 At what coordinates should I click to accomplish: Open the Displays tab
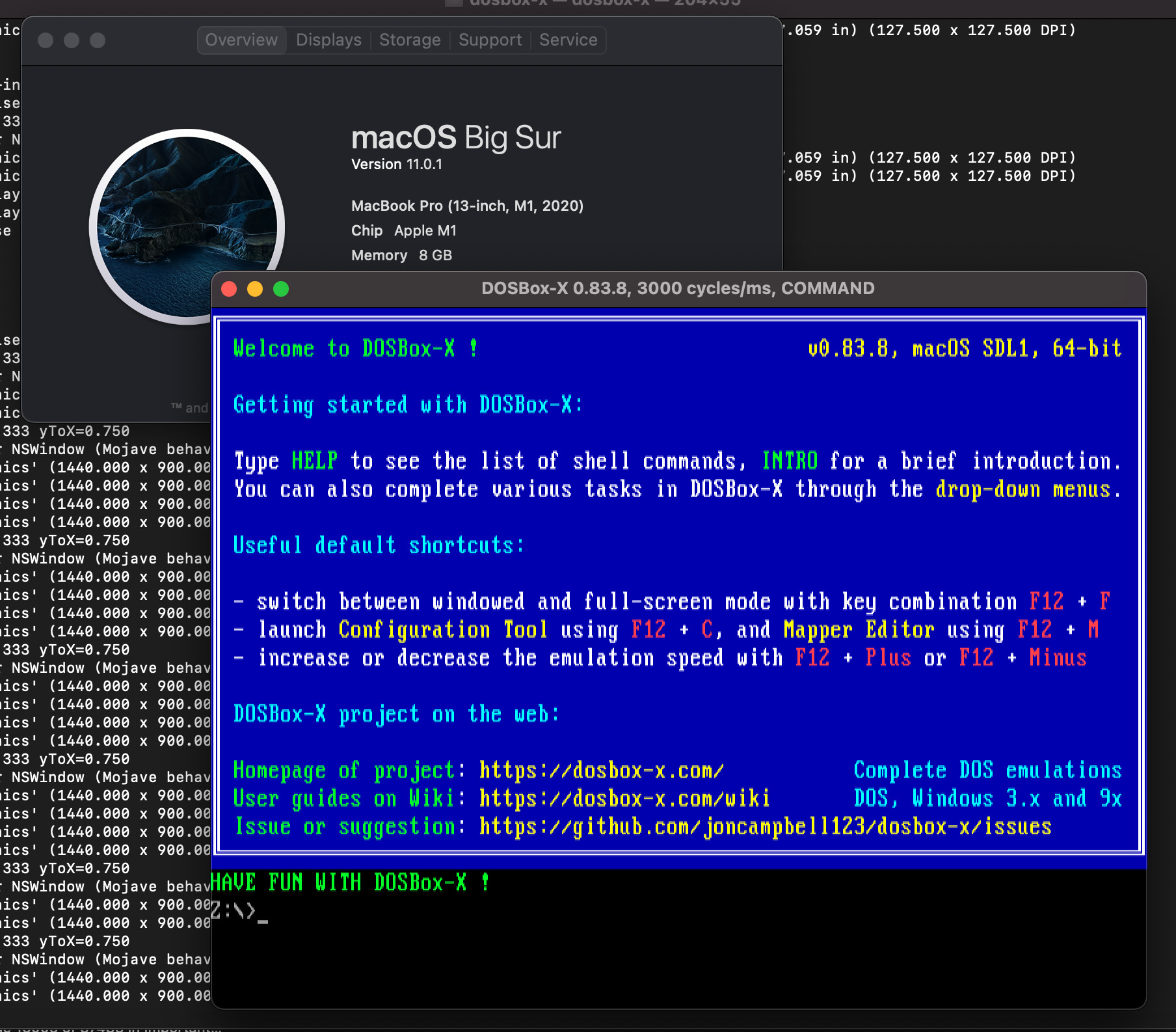(328, 40)
